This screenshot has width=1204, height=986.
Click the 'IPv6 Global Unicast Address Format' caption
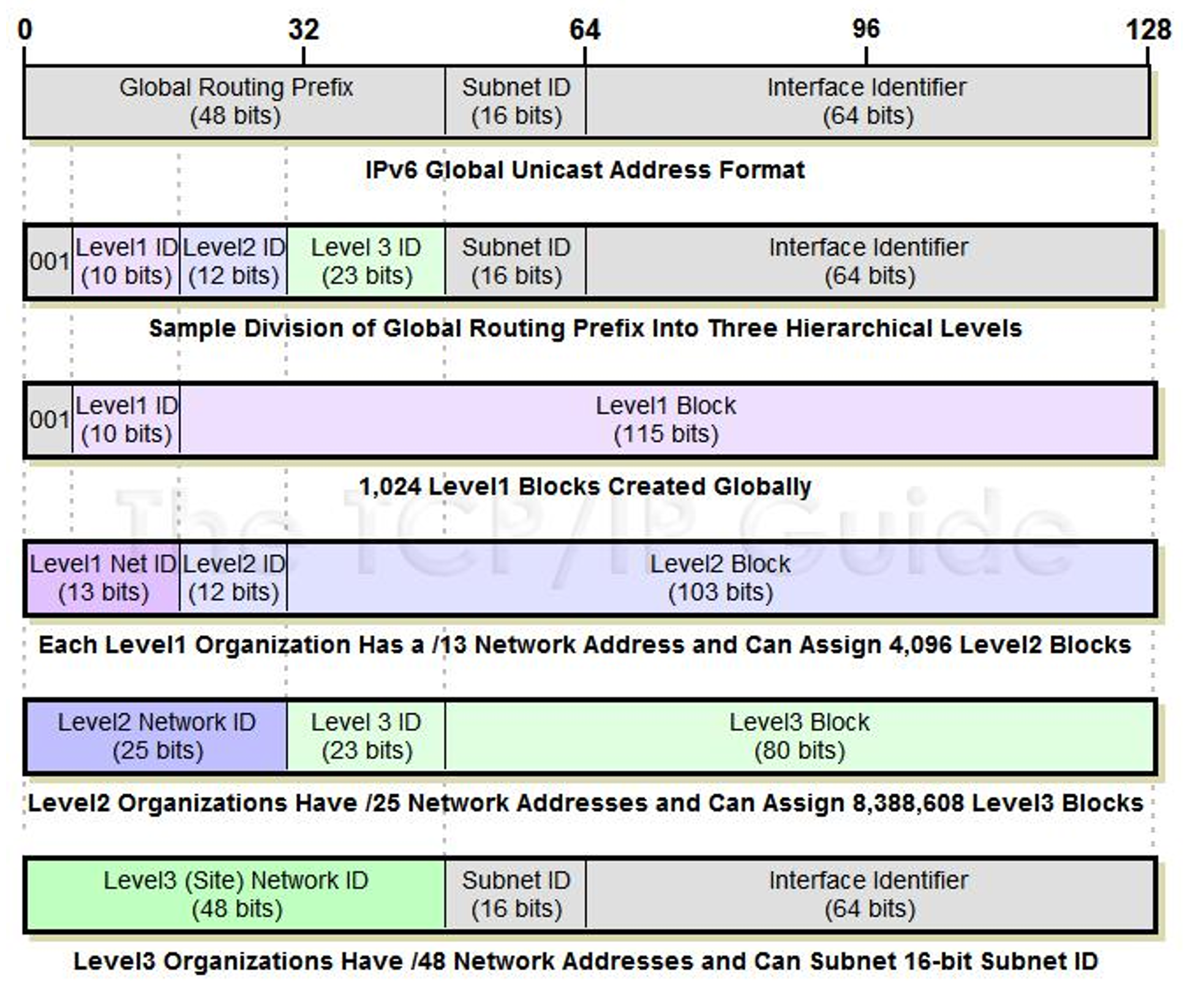click(585, 170)
